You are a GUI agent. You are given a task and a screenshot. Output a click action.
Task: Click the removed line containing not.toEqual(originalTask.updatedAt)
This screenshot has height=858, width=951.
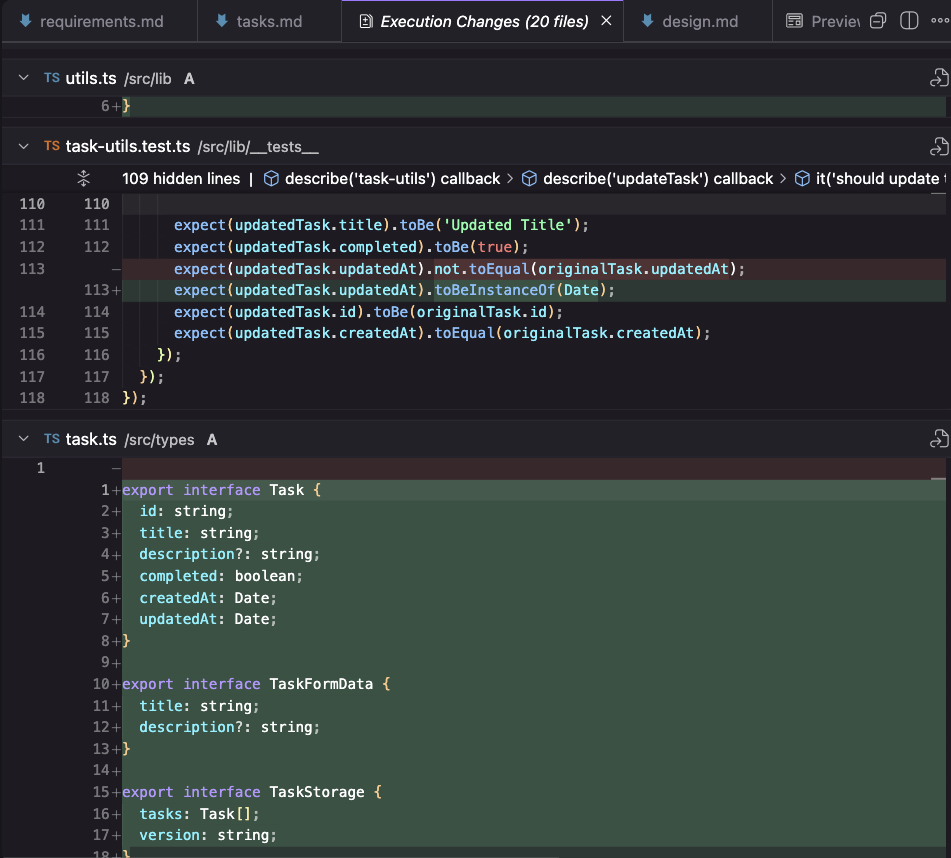(534, 269)
